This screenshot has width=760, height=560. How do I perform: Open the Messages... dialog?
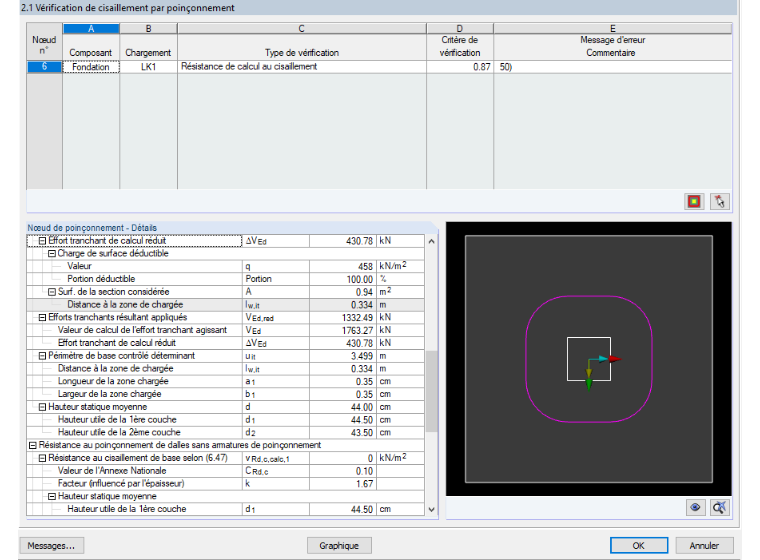pyautogui.click(x=51, y=545)
